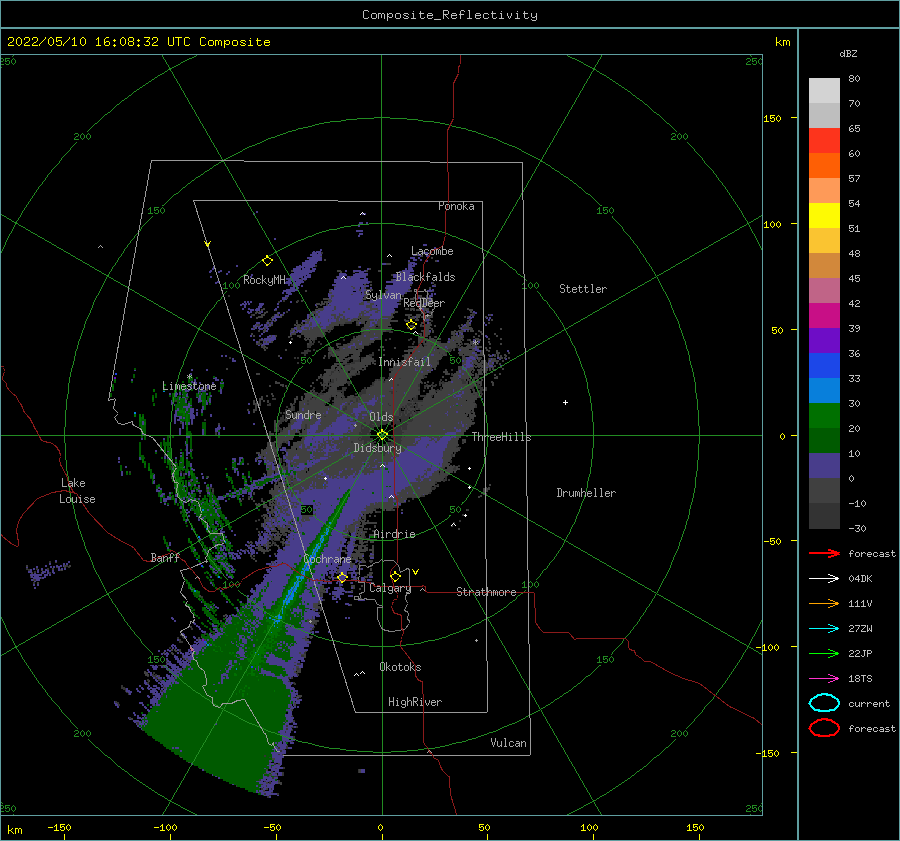Click the dBZ legend heading
900x841 pixels.
pyautogui.click(x=848, y=53)
